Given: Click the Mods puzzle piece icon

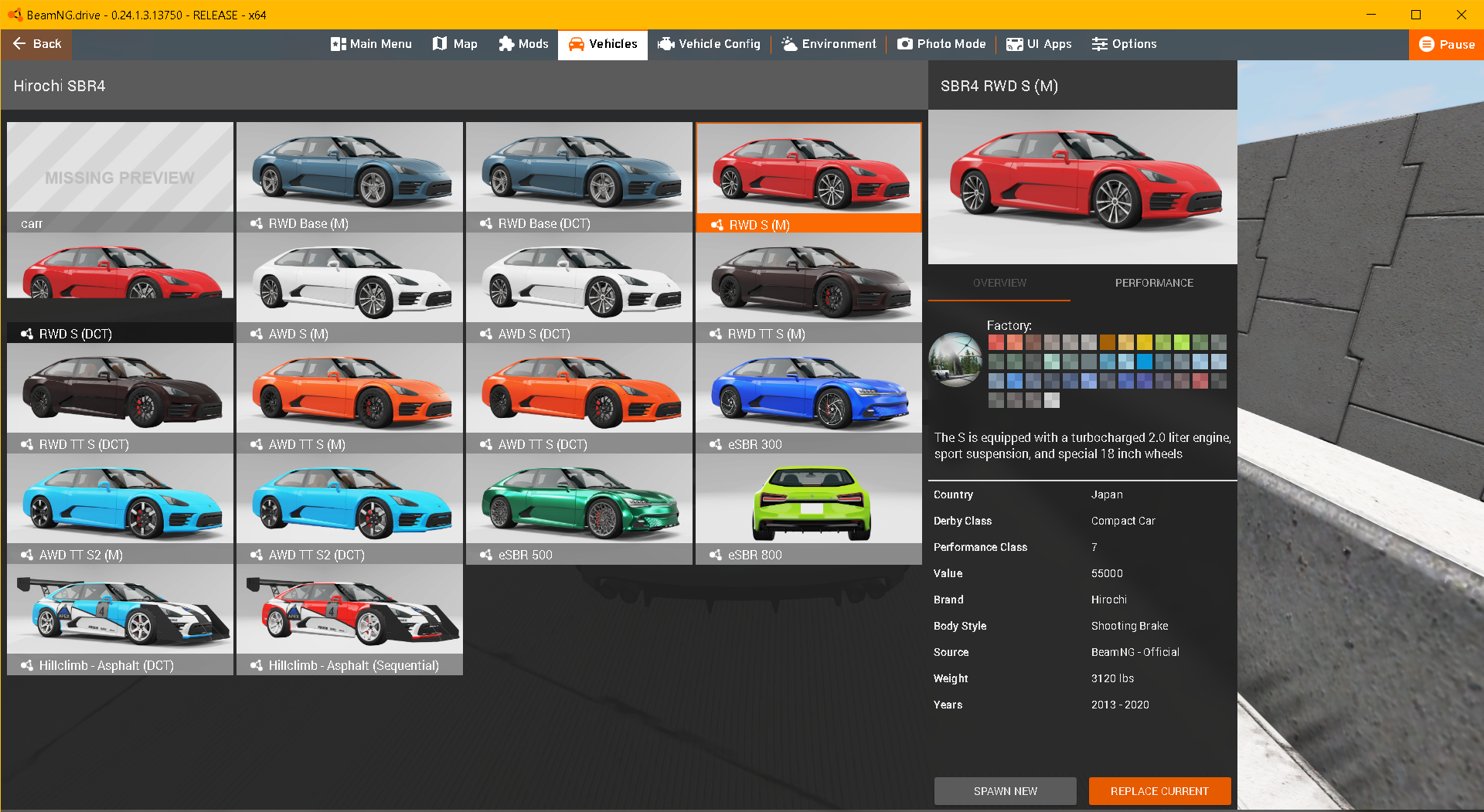Looking at the screenshot, I should (506, 44).
